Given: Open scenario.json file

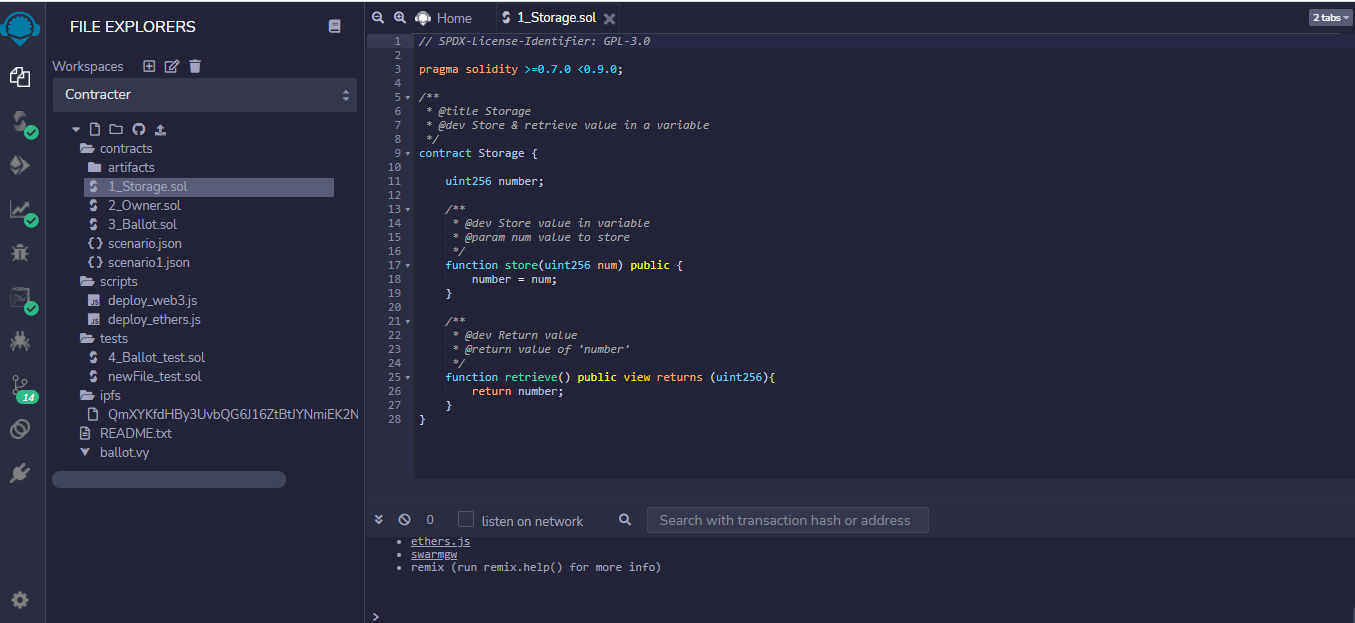Looking at the screenshot, I should tap(145, 243).
